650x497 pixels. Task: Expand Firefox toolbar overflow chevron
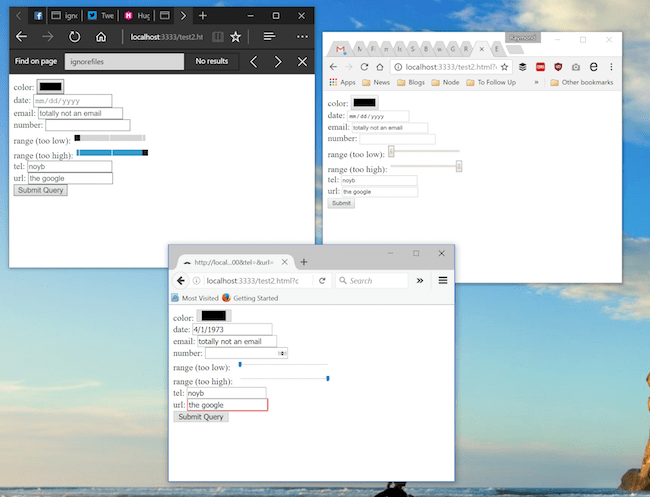pyautogui.click(x=420, y=281)
